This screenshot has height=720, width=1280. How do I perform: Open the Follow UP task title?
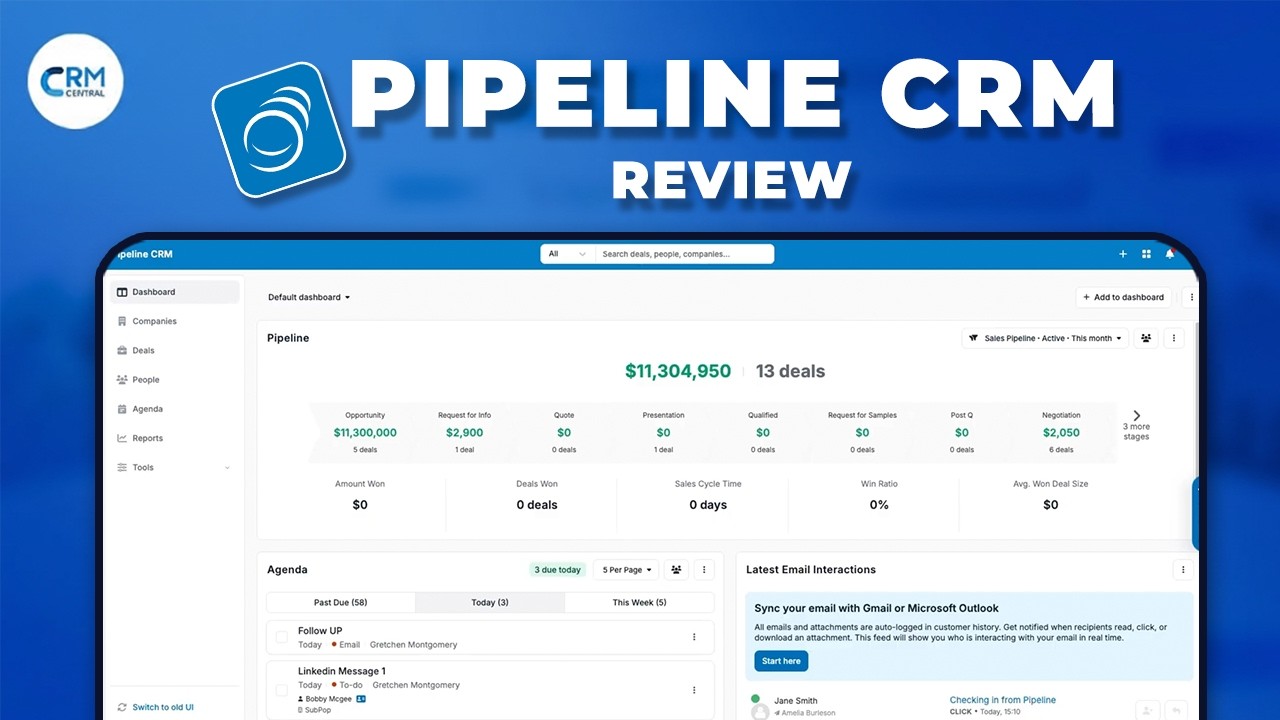[320, 631]
